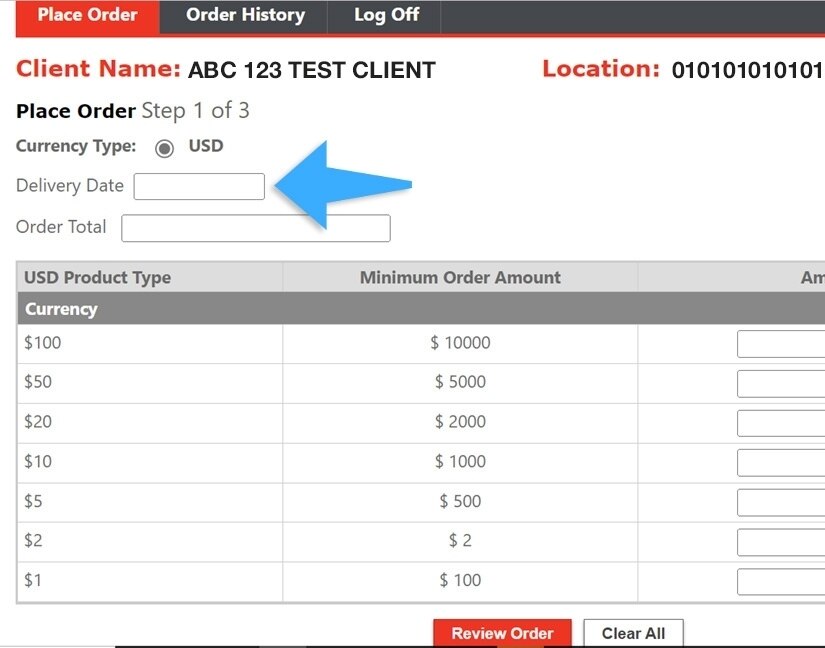Click the Location number text
The image size is (825, 648).
(747, 70)
